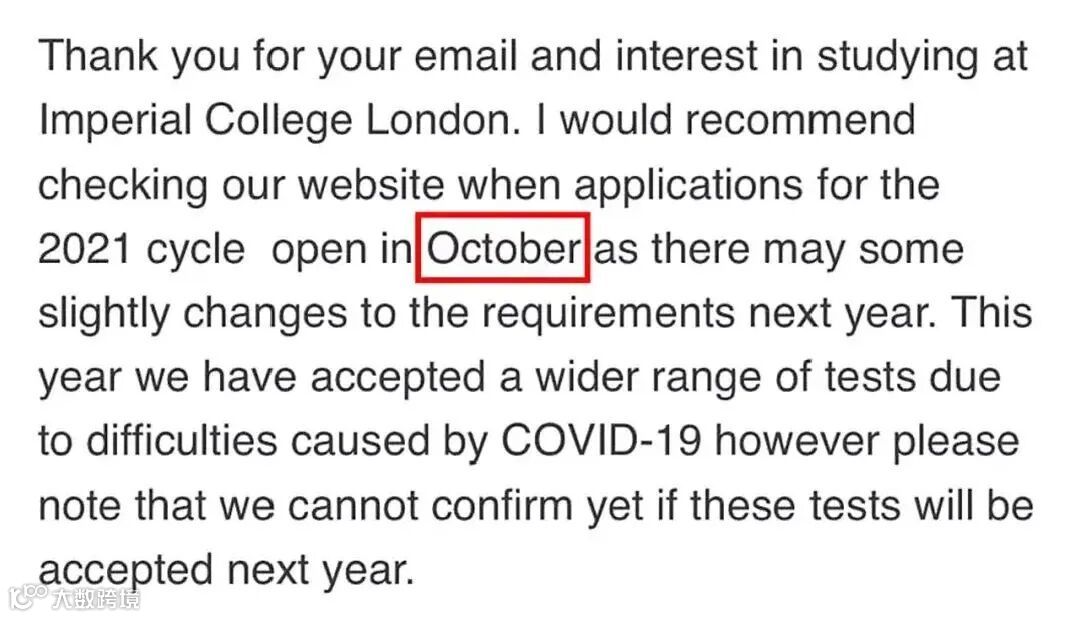The image size is (1080, 618).
Task: Click the watermark logo icon at bottom left
Action: [x=28, y=596]
